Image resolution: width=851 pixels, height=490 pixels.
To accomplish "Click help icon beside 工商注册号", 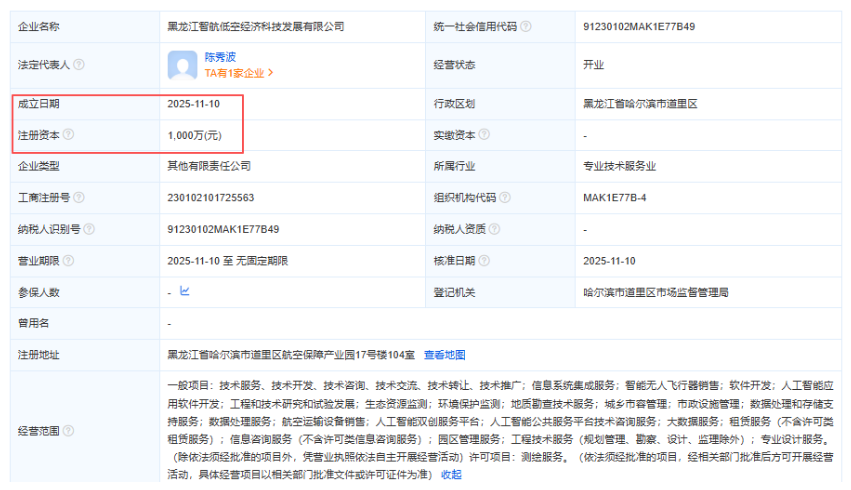I will pyautogui.click(x=79, y=198).
